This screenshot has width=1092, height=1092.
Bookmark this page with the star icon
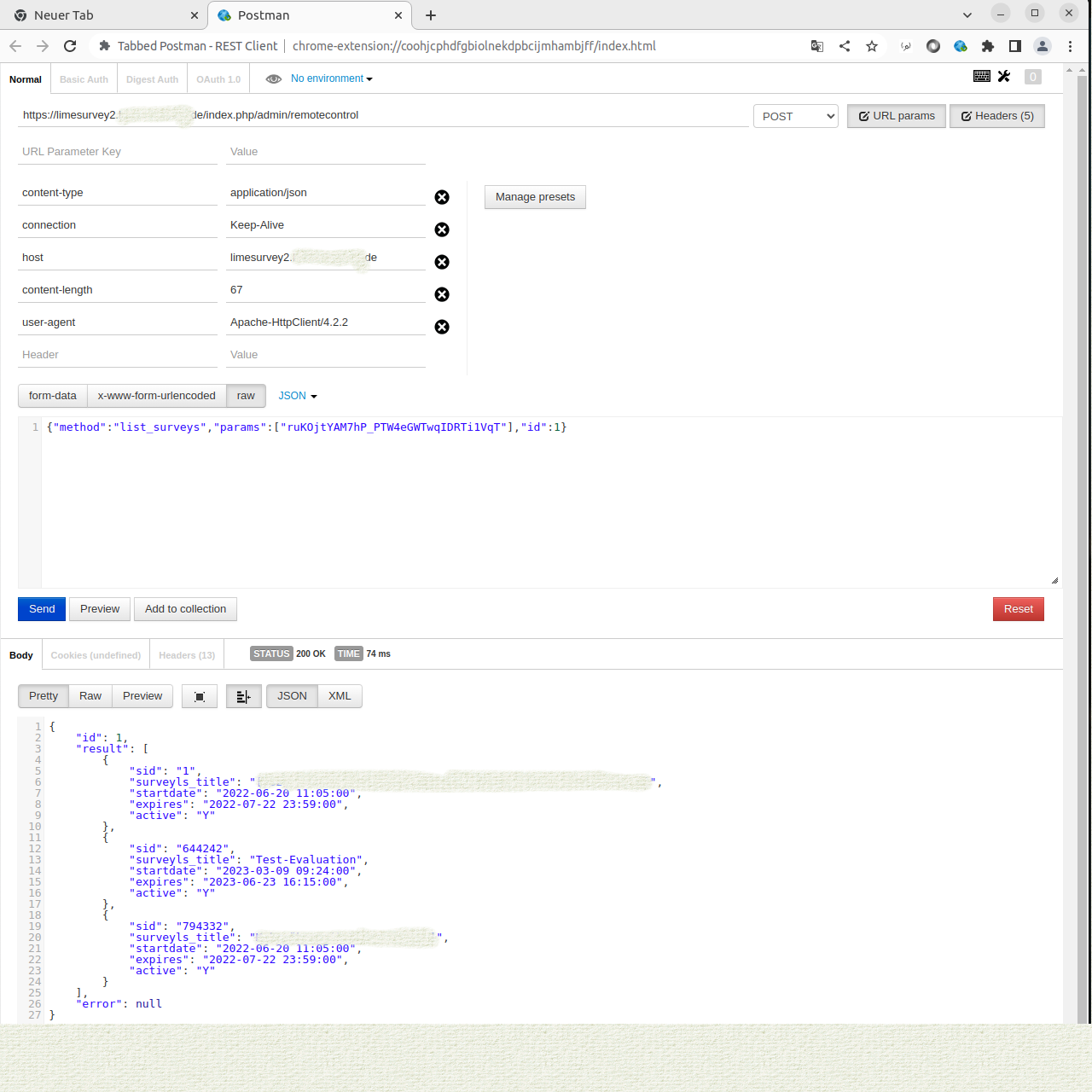point(872,46)
